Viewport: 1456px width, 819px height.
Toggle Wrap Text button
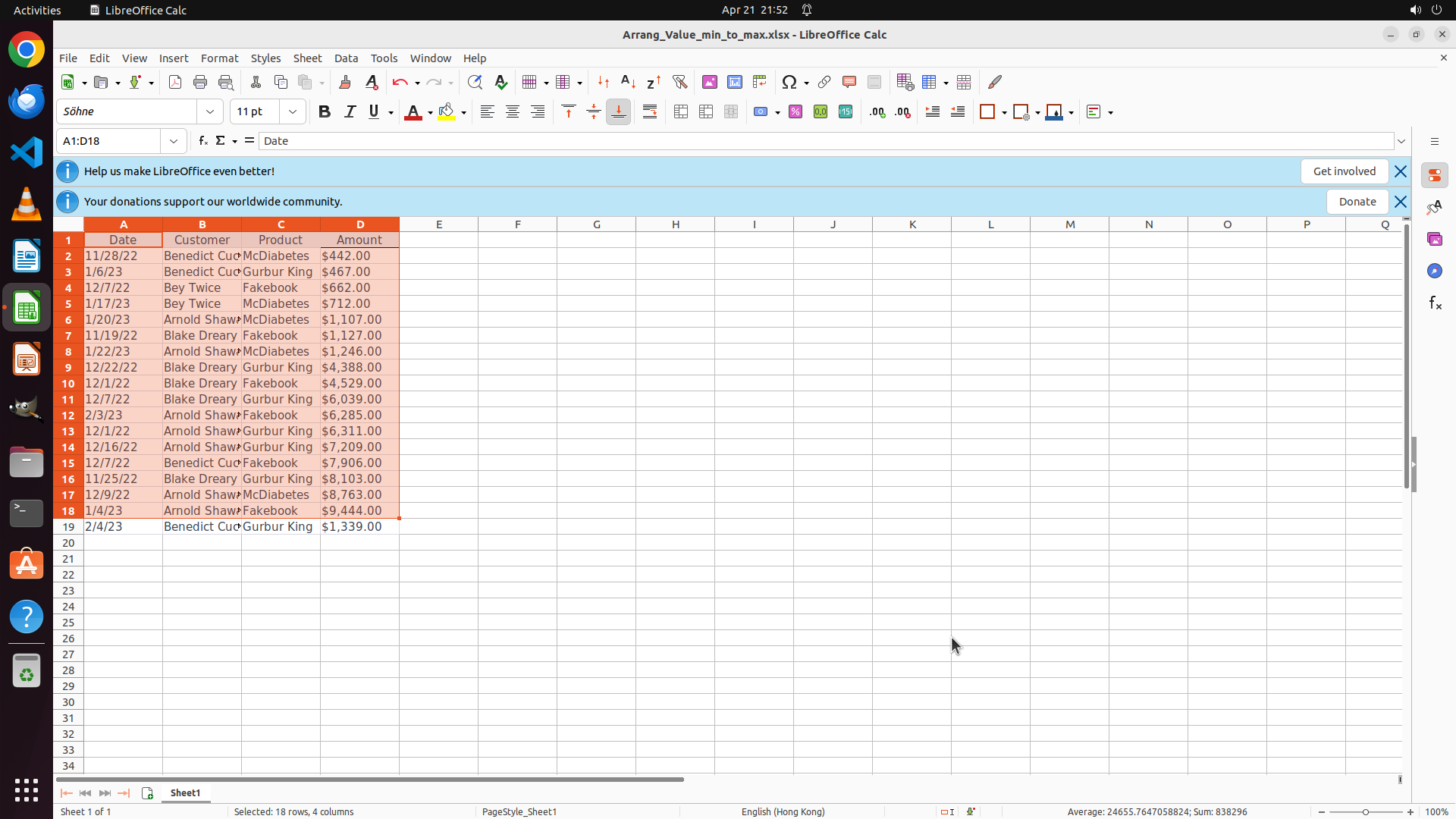pyautogui.click(x=650, y=112)
